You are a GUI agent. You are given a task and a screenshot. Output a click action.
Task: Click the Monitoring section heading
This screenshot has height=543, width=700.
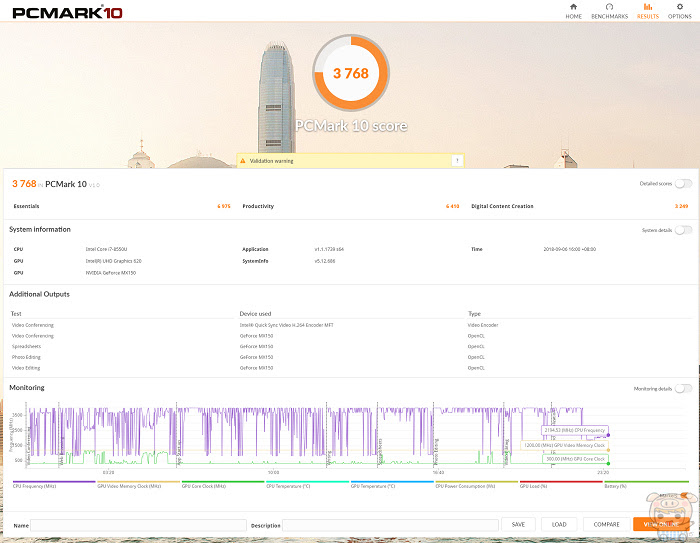pyautogui.click(x=27, y=387)
